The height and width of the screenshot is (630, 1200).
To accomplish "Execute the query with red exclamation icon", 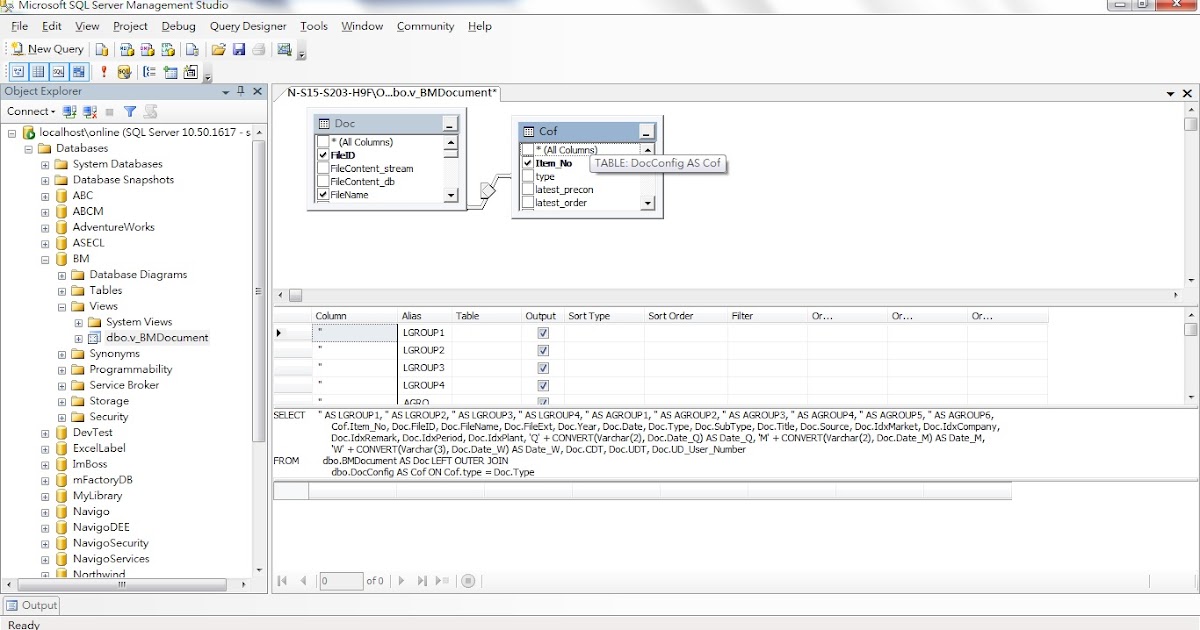I will click(x=104, y=71).
